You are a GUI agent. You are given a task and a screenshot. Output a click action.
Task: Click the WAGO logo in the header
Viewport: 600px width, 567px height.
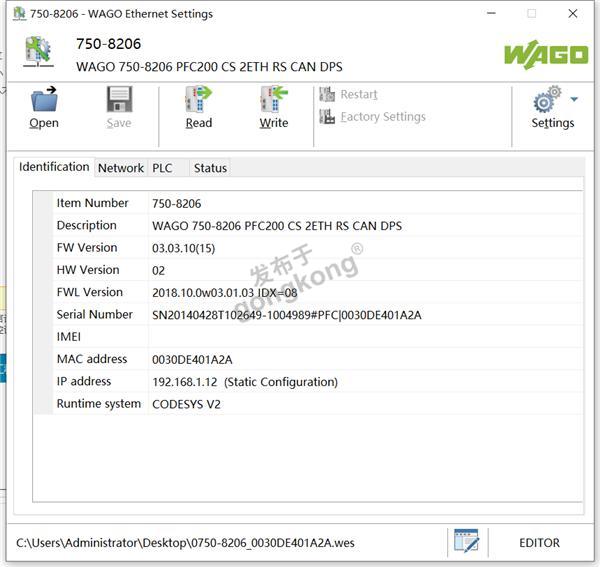546,55
